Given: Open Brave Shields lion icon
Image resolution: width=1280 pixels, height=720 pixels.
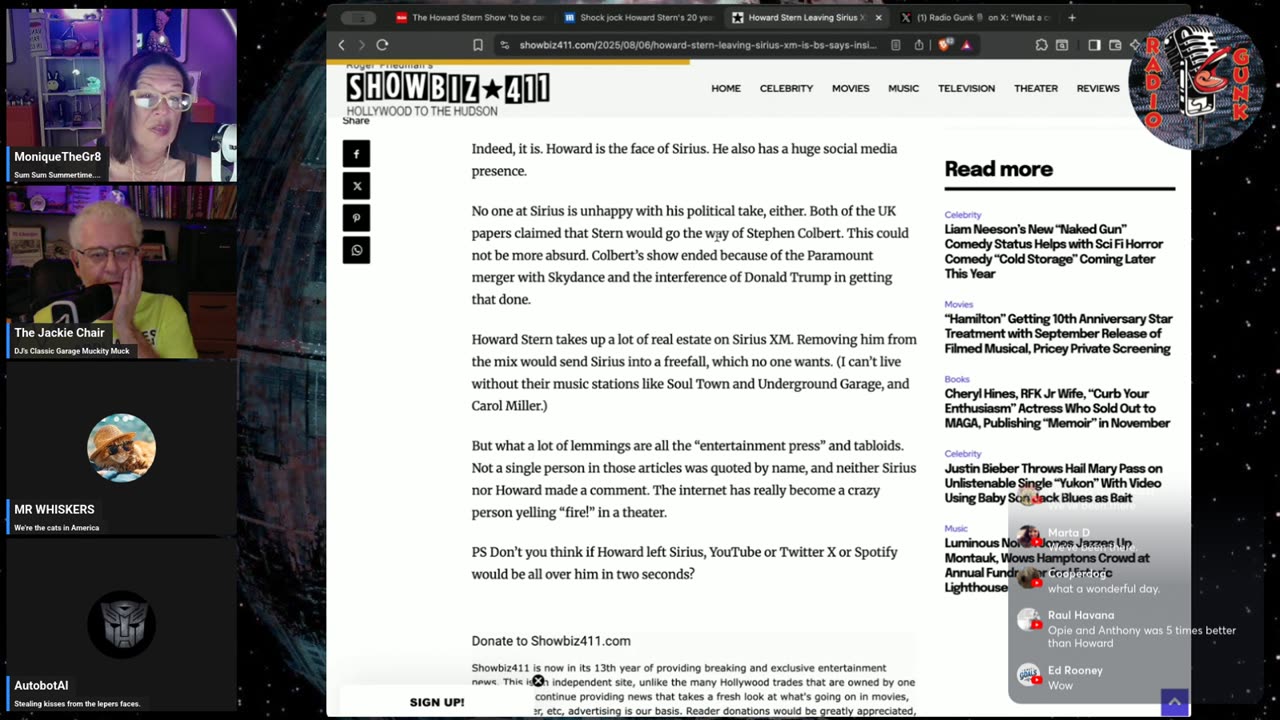Looking at the screenshot, I should 945,45.
